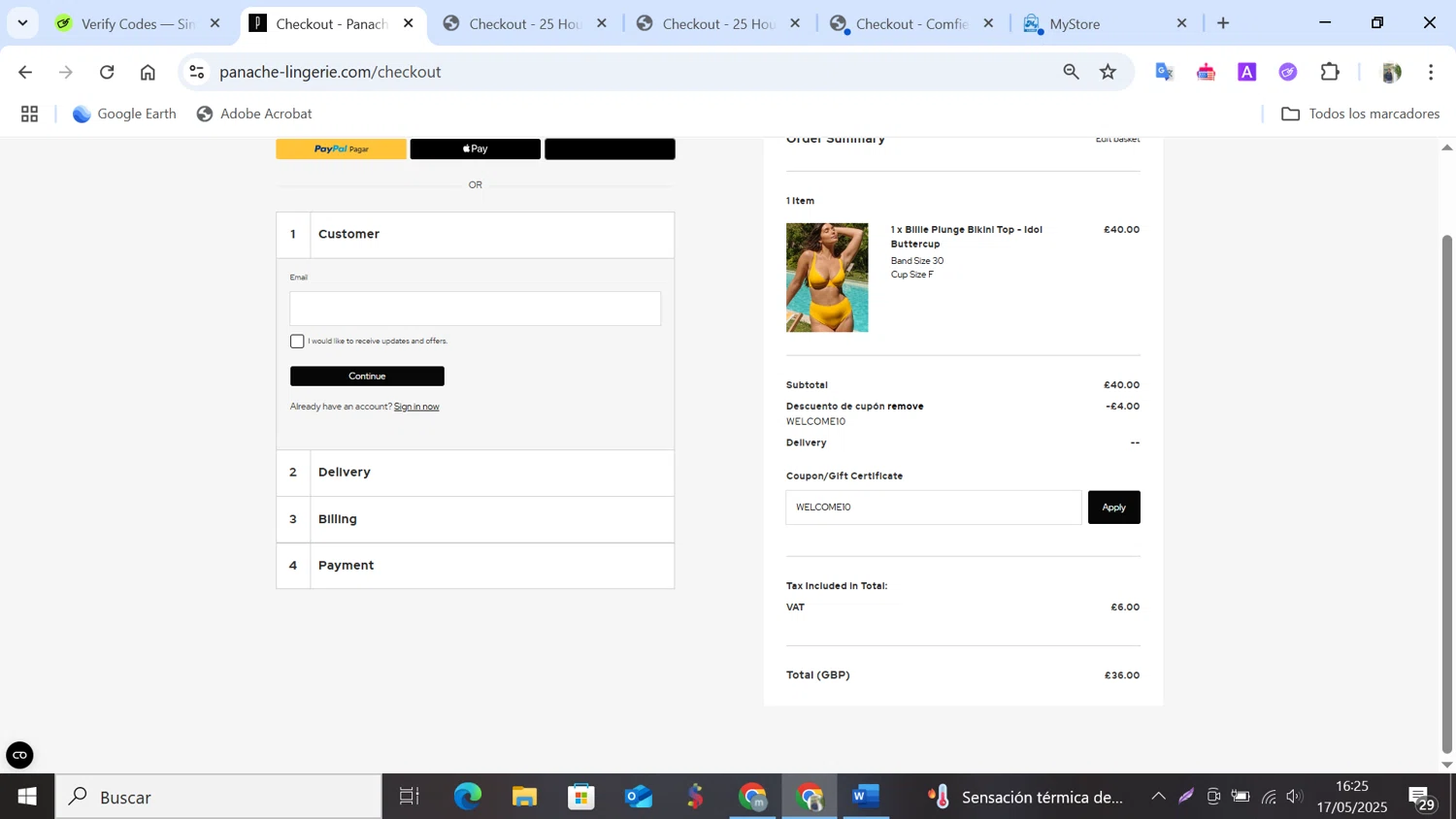1456x819 pixels.
Task: Open Microsoft Store from taskbar
Action: click(x=580, y=797)
